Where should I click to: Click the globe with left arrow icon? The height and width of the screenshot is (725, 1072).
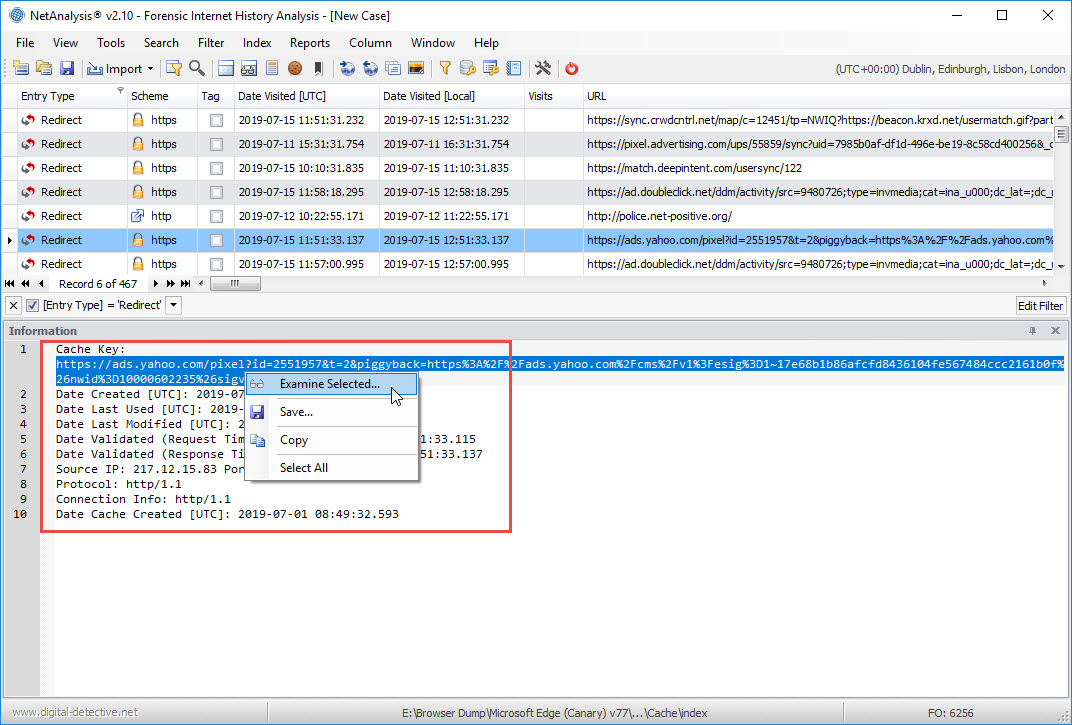tap(371, 68)
